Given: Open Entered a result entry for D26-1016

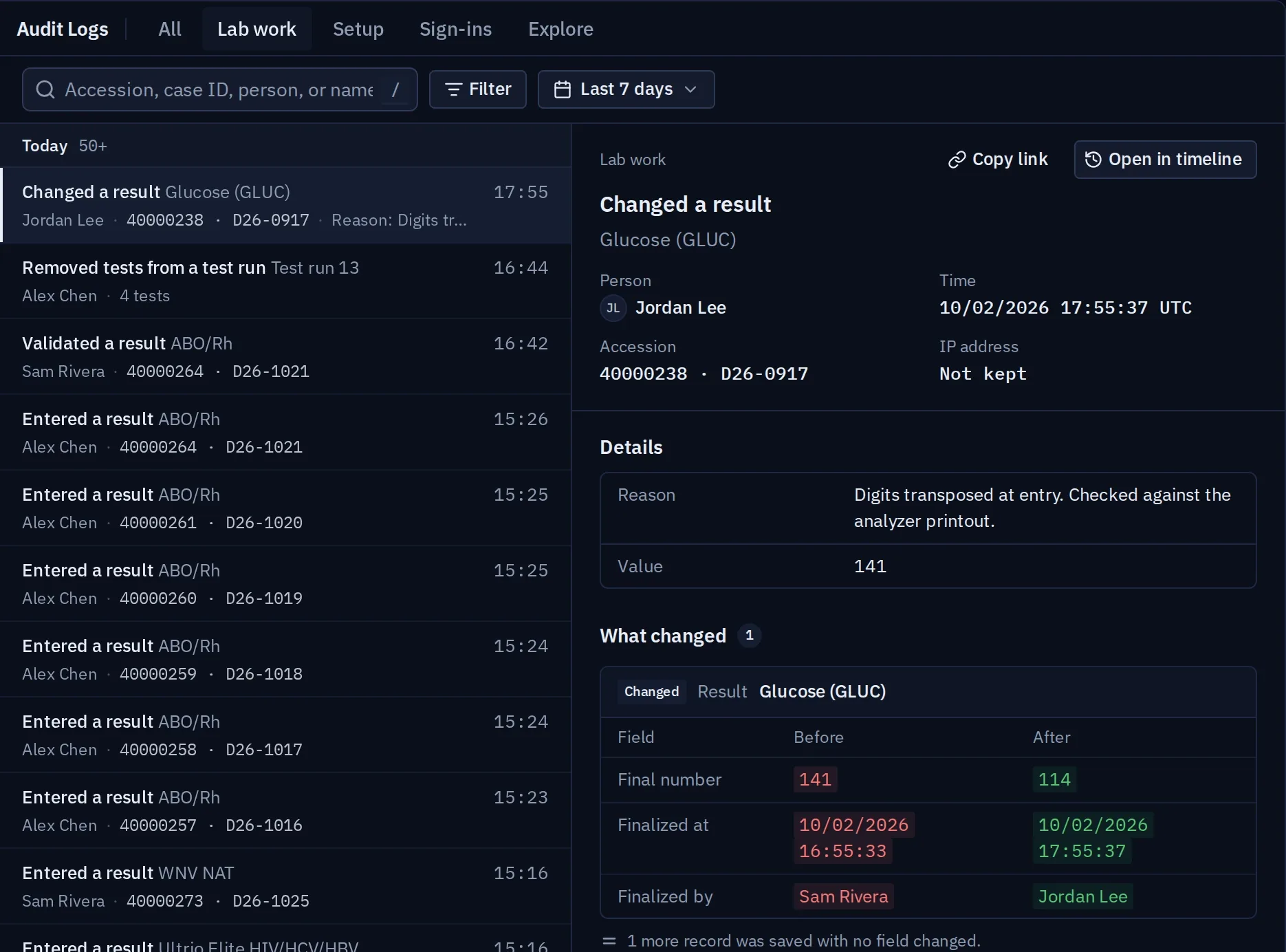Looking at the screenshot, I should tap(286, 810).
